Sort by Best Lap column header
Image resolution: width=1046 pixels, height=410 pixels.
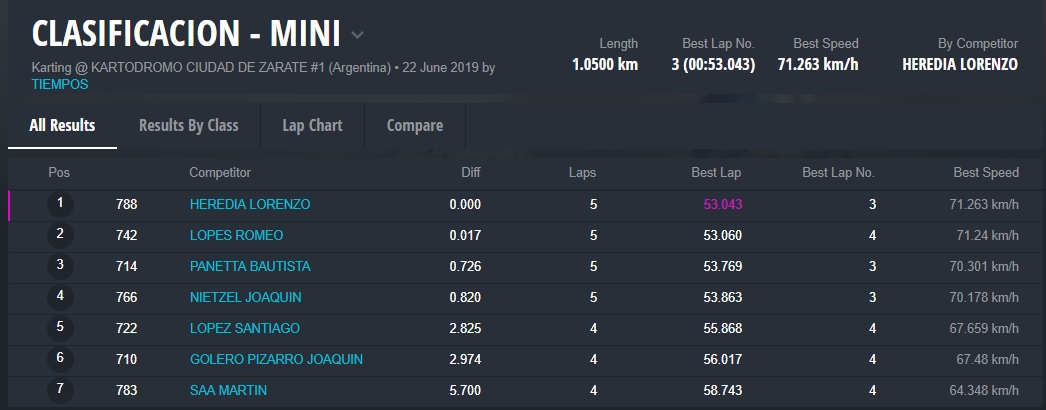pyautogui.click(x=716, y=172)
